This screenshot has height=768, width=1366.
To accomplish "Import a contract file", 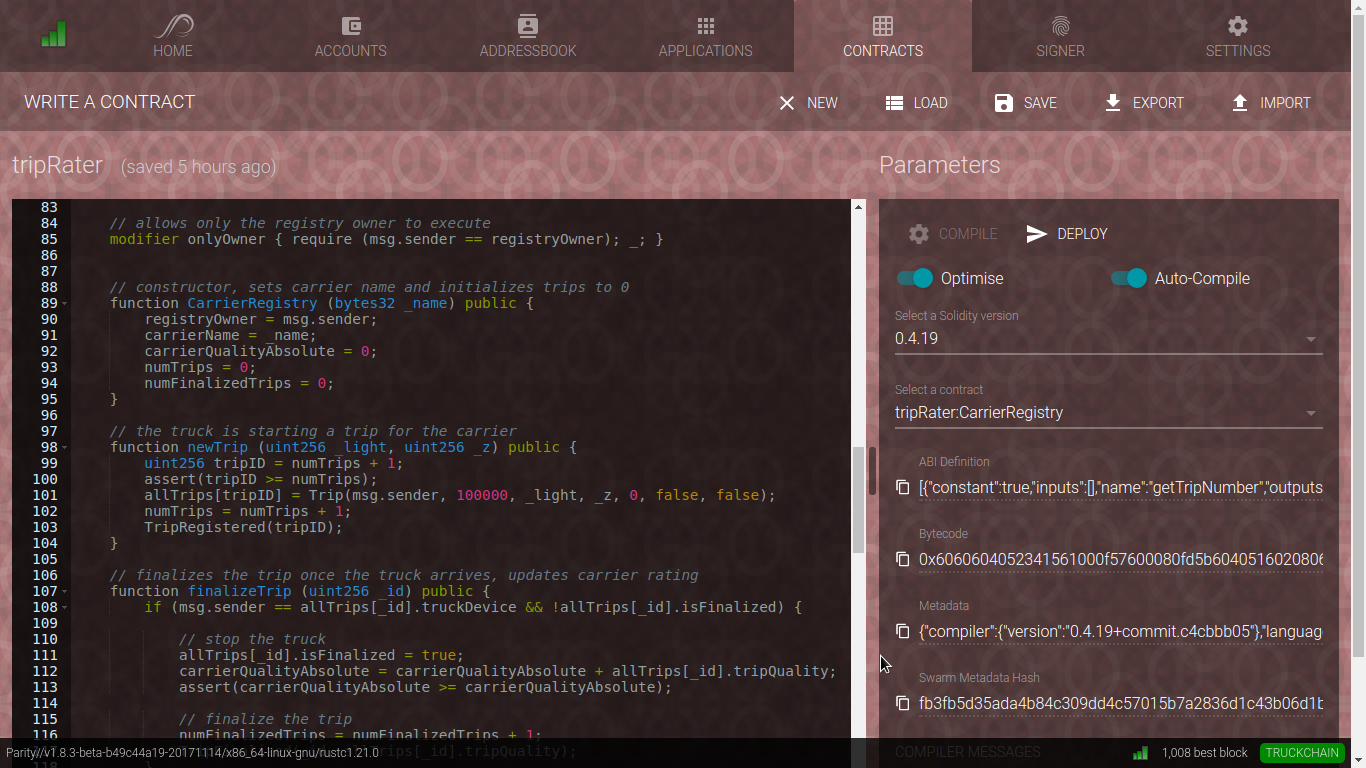I will [x=1271, y=103].
